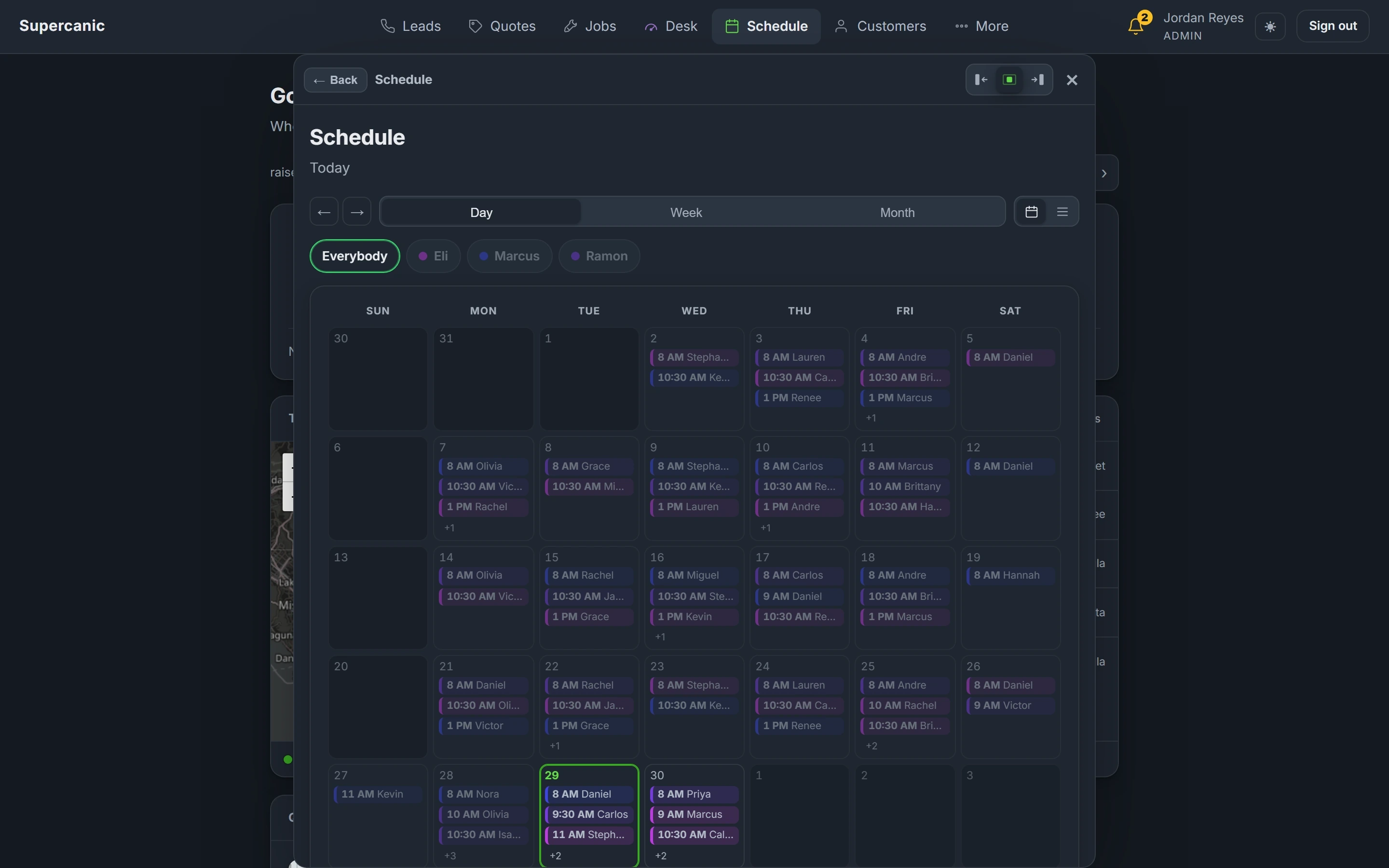Open the Customers page
This screenshot has width=1389, height=868.
point(881,27)
